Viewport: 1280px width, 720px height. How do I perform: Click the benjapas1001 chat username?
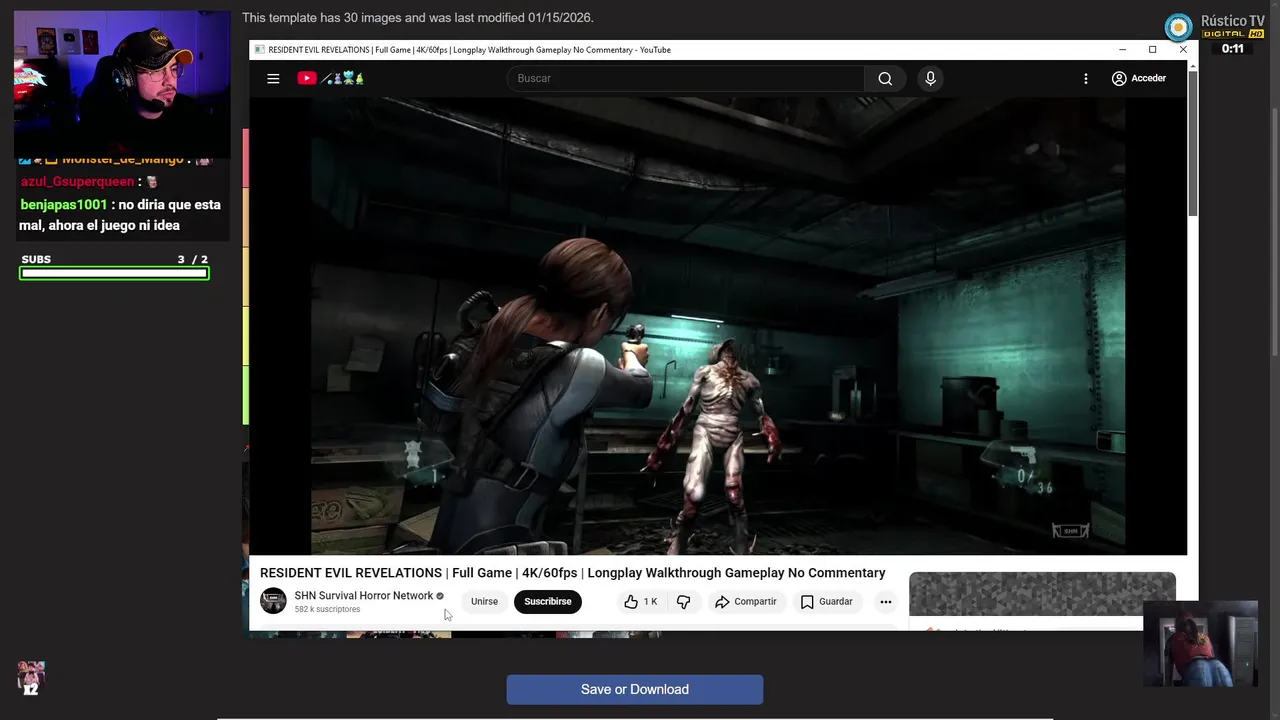(64, 204)
